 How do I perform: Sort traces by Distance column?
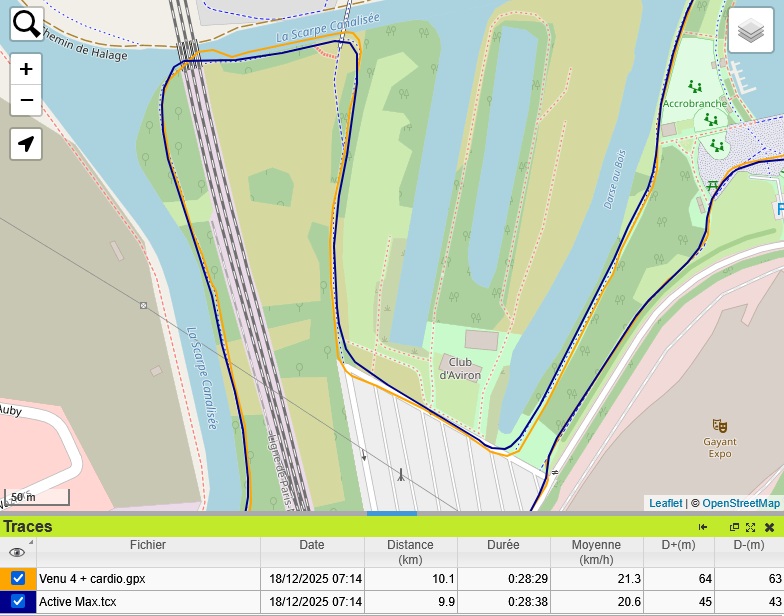410,552
